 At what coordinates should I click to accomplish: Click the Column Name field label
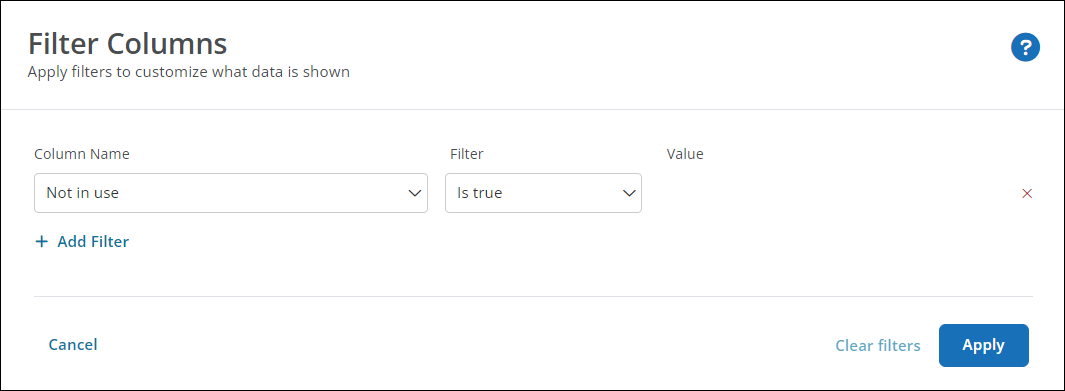[82, 154]
